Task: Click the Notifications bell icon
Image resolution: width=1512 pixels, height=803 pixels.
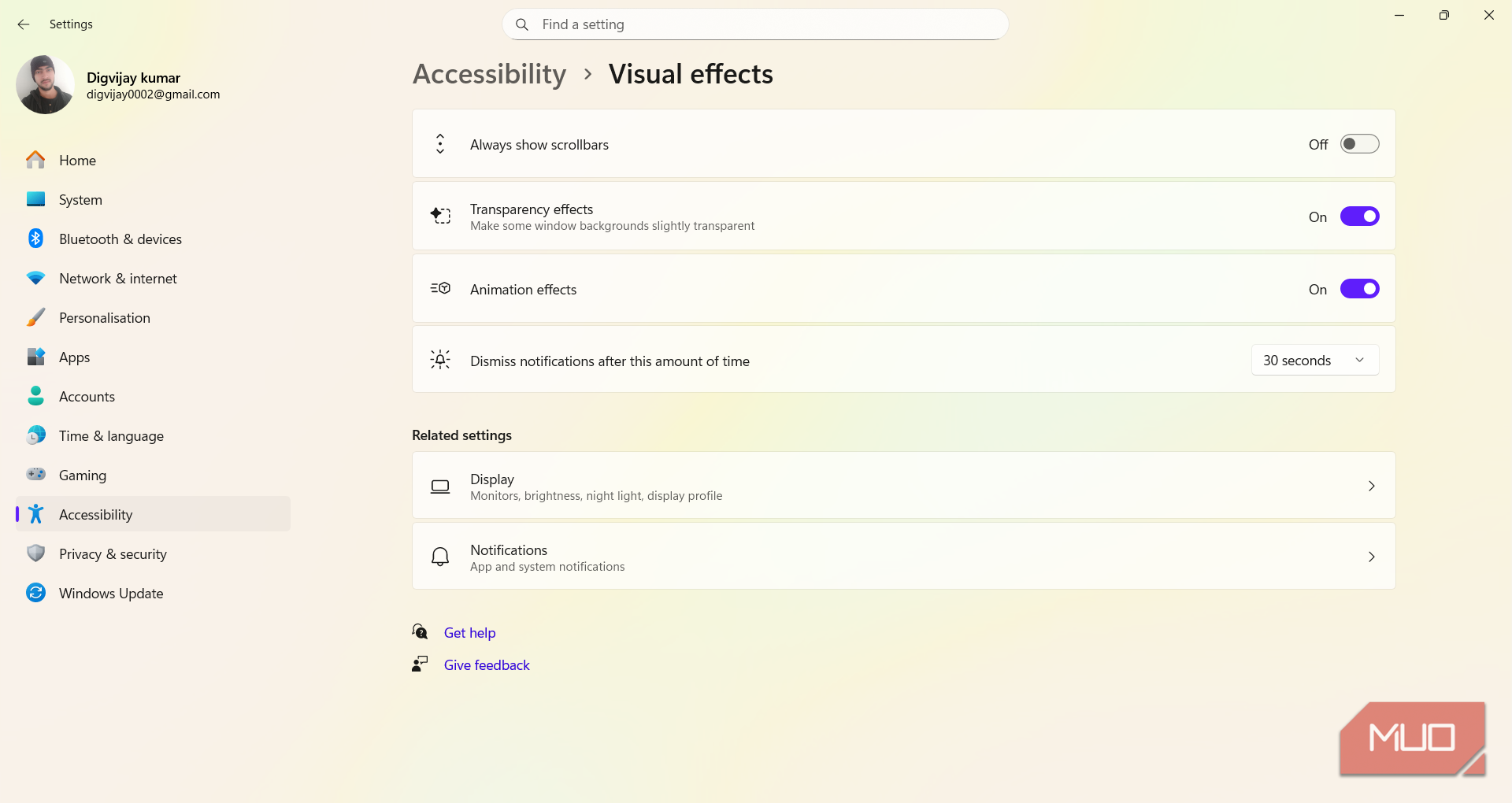Action: coord(440,557)
